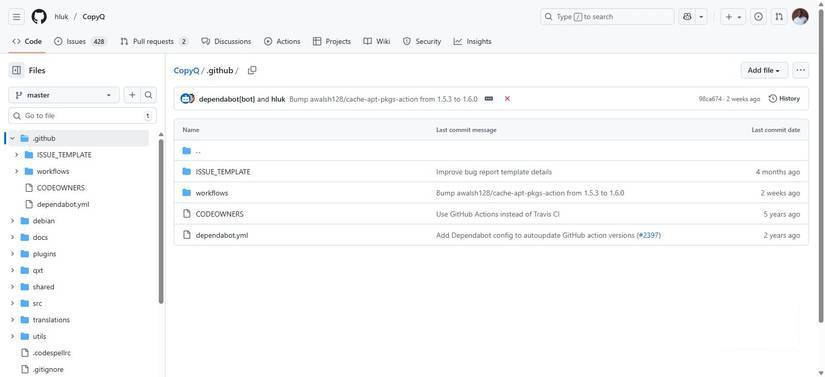Expand the translations folder in tree
Viewport: 825px width, 377px height.
12,320
